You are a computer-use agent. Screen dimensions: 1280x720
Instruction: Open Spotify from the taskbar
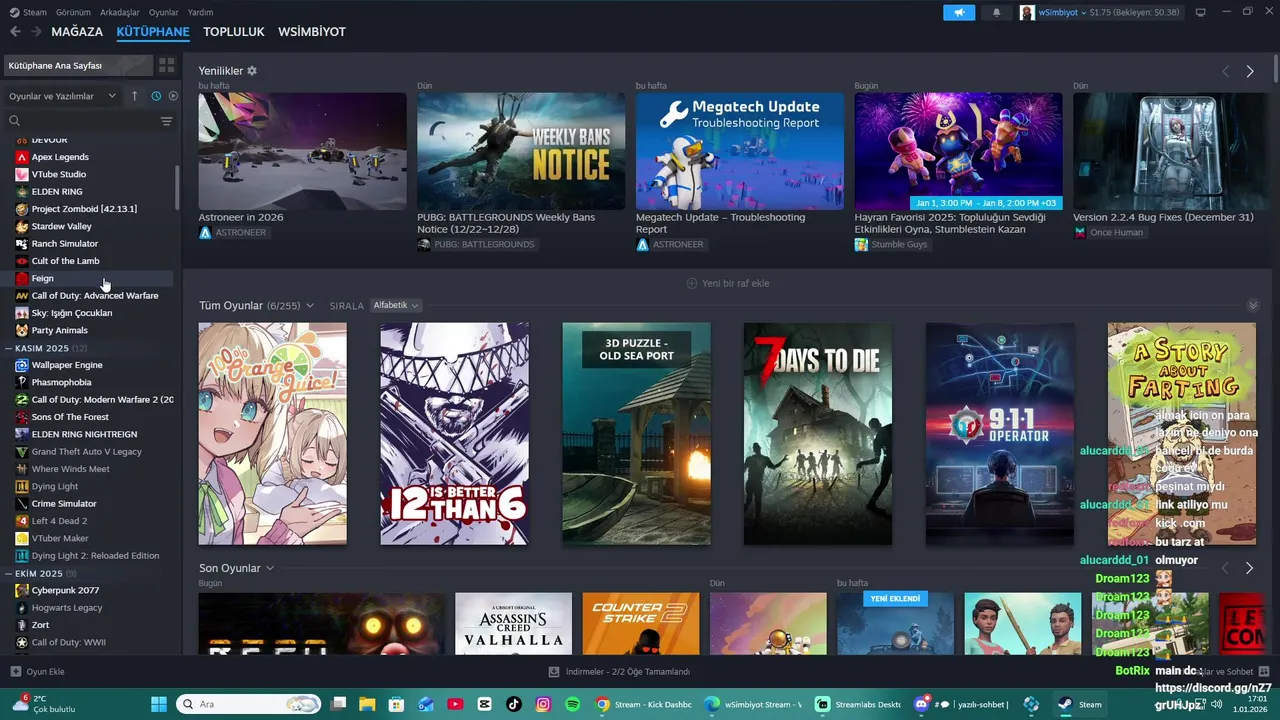tap(572, 704)
